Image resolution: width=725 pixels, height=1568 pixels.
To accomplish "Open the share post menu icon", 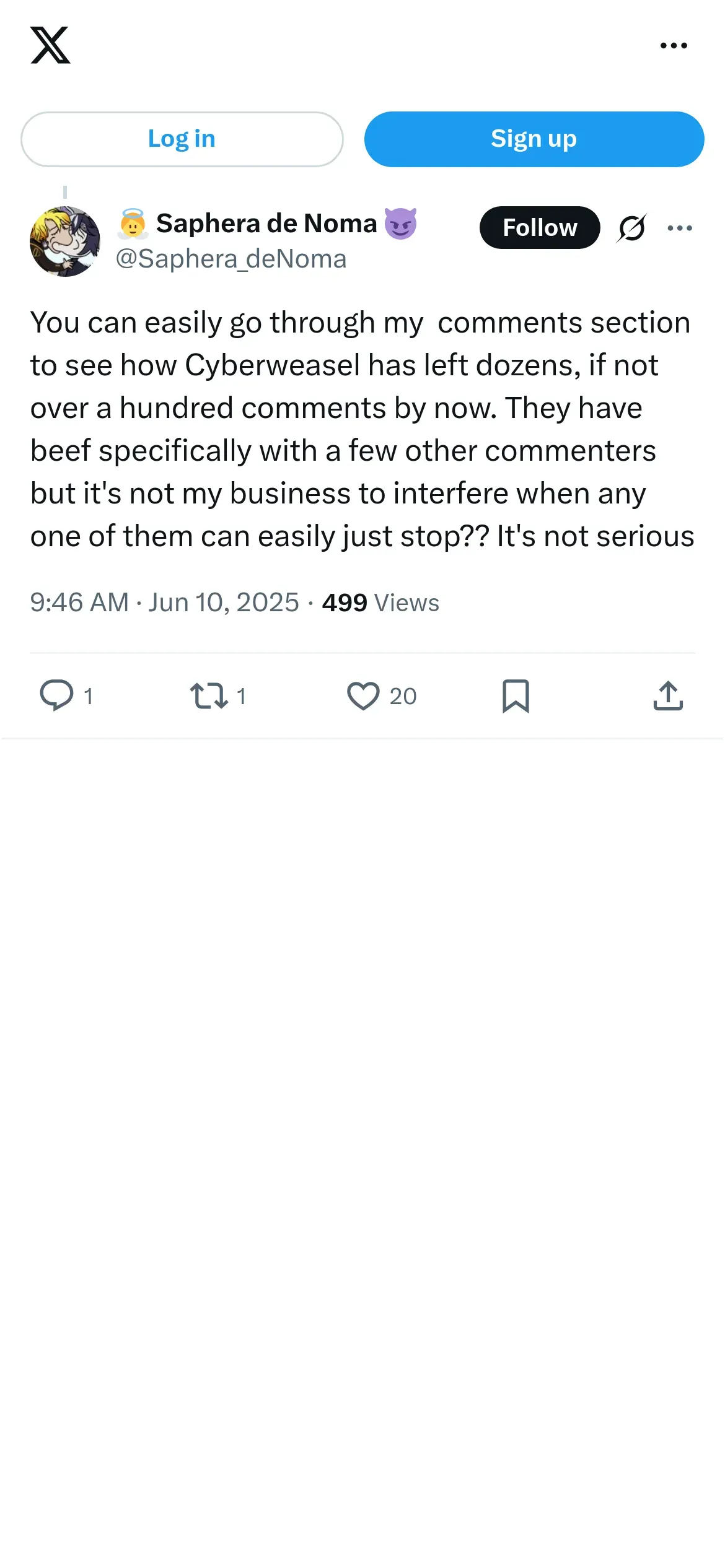I will tap(668, 695).
